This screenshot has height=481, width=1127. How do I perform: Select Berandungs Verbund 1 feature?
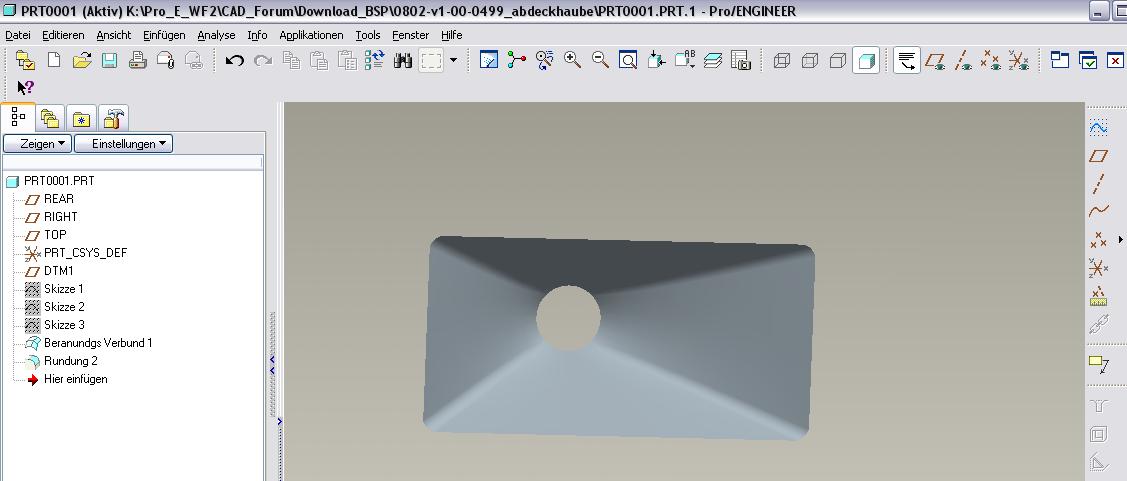pyautogui.click(x=98, y=343)
